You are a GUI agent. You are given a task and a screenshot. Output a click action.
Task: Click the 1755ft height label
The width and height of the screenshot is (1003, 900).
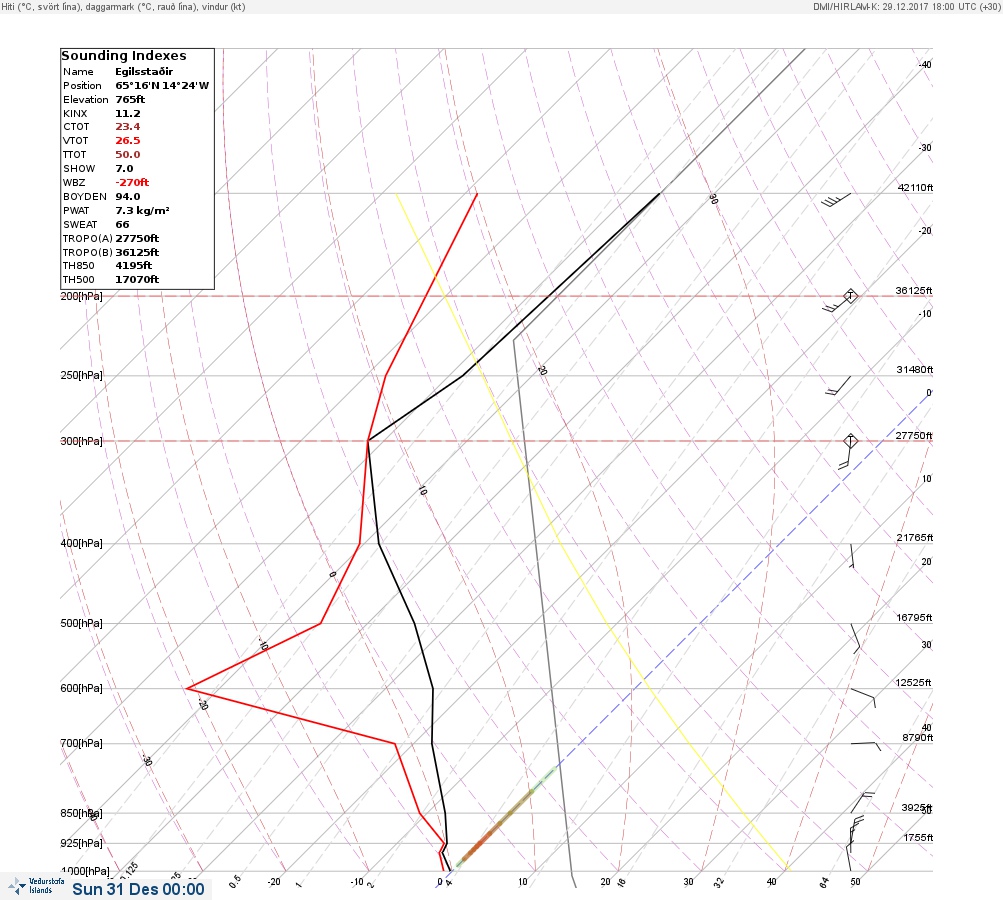click(918, 837)
